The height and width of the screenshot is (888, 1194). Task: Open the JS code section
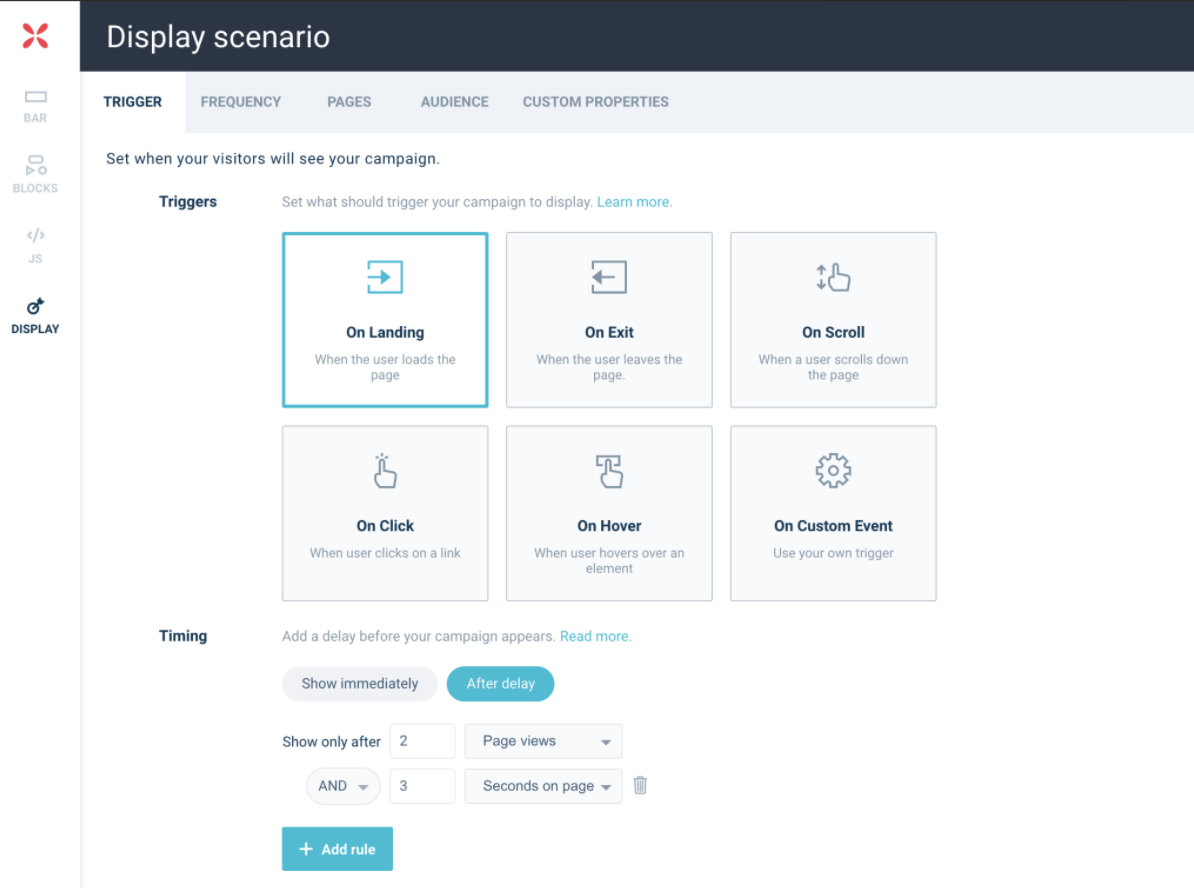(x=35, y=245)
